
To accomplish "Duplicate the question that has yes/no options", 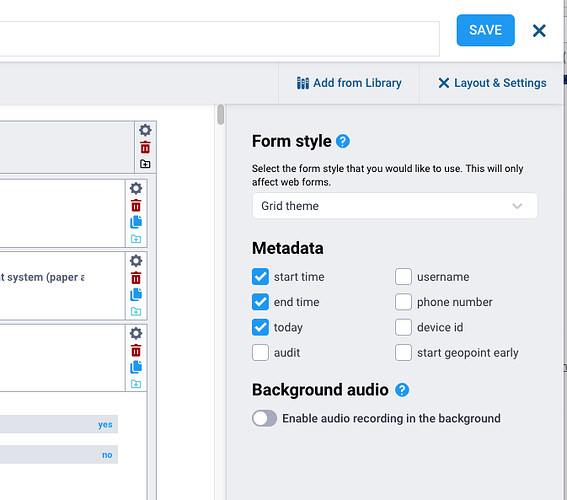I will [x=136, y=367].
